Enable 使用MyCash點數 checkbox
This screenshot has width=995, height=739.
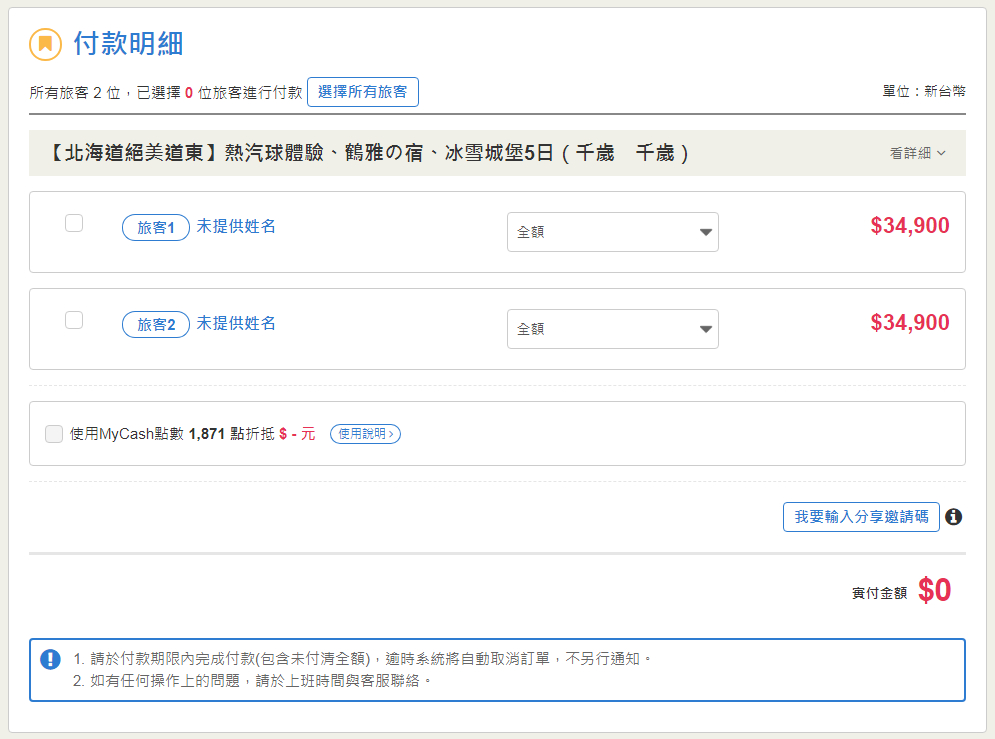click(54, 434)
